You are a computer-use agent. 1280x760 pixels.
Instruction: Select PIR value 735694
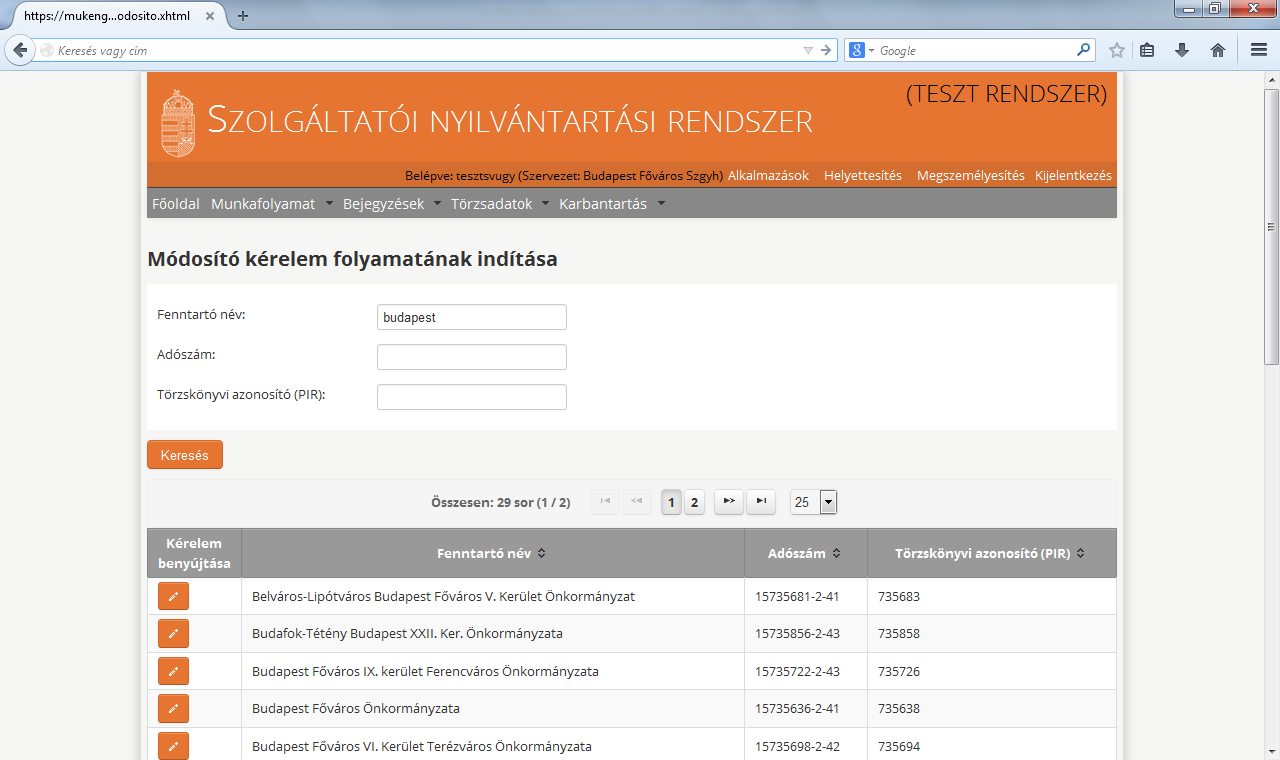click(898, 746)
